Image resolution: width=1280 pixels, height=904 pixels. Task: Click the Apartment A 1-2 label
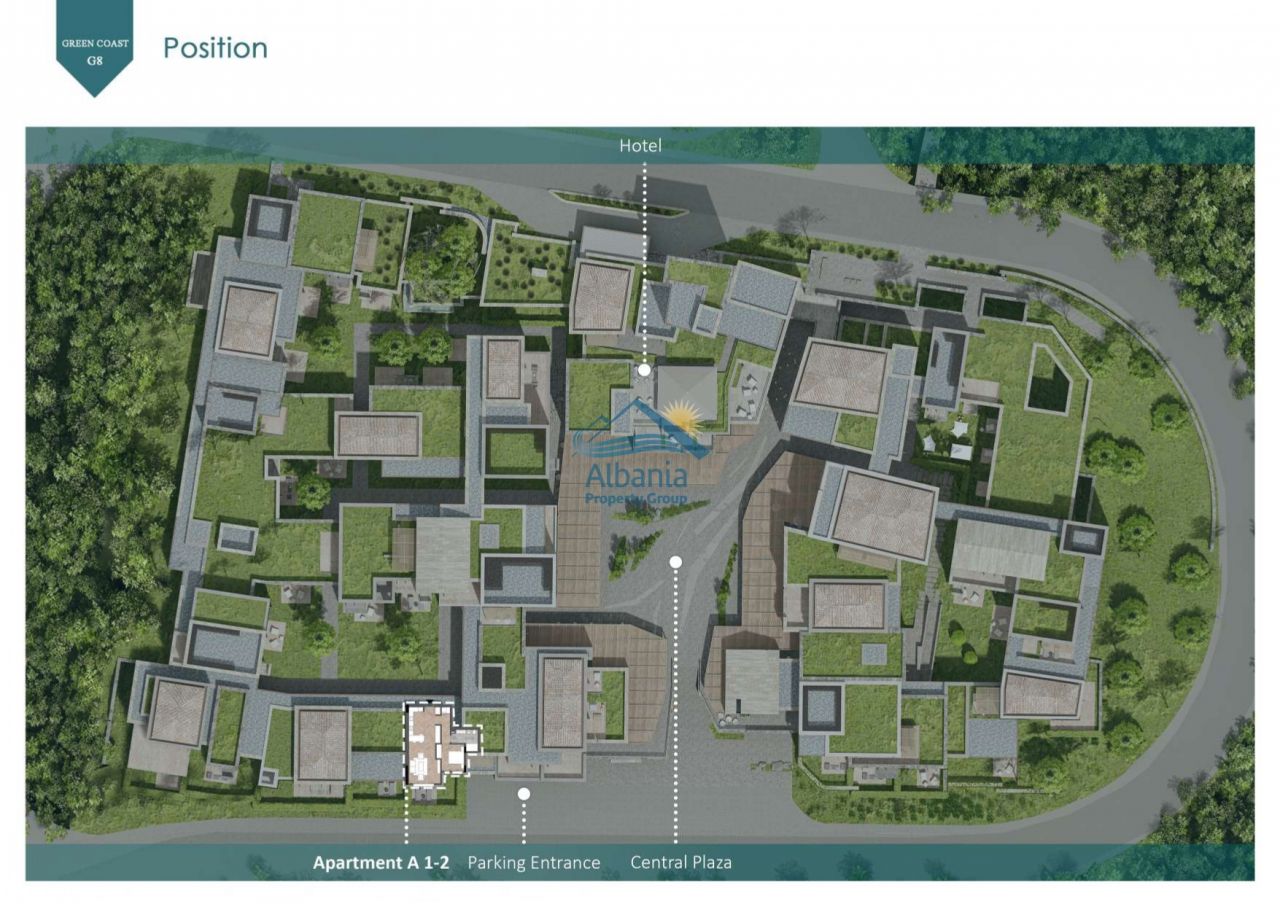[381, 862]
